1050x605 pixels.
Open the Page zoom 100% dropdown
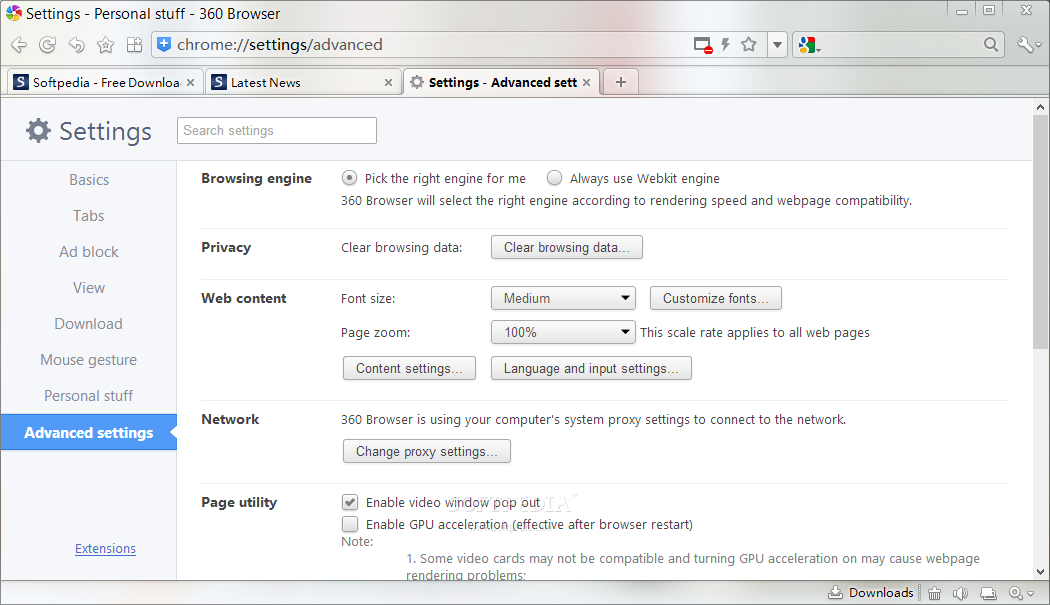[563, 332]
